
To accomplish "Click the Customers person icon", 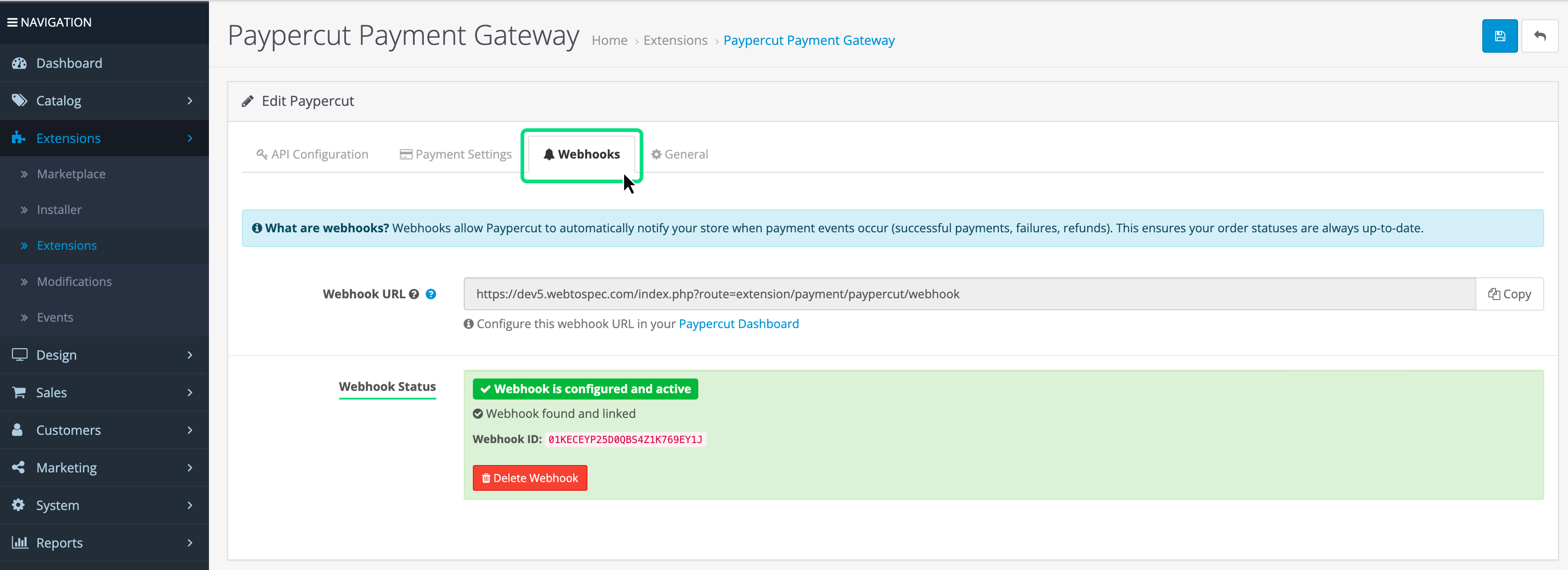I will [x=18, y=429].
